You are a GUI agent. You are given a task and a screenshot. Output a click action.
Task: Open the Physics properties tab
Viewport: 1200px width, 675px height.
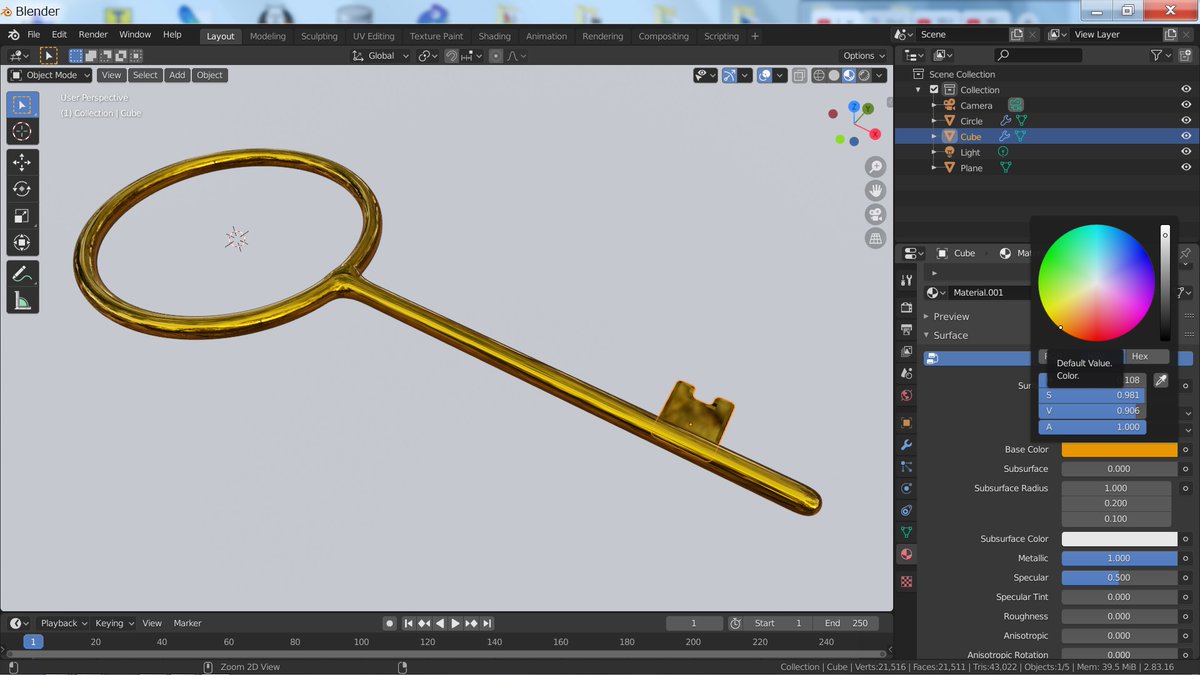pos(907,488)
